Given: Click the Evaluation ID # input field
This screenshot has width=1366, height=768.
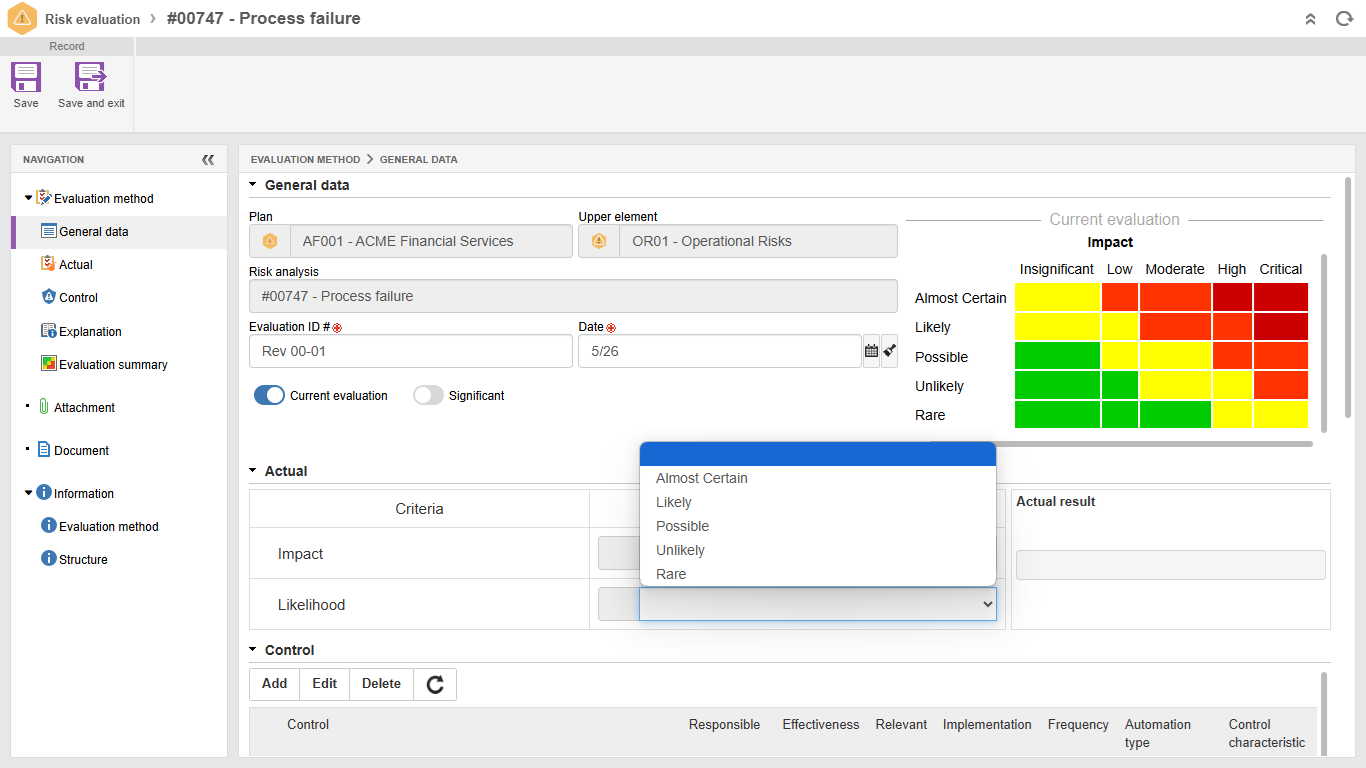Looking at the screenshot, I should point(410,351).
